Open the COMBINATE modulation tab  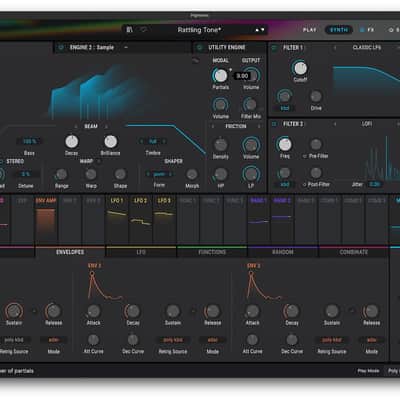click(x=354, y=252)
